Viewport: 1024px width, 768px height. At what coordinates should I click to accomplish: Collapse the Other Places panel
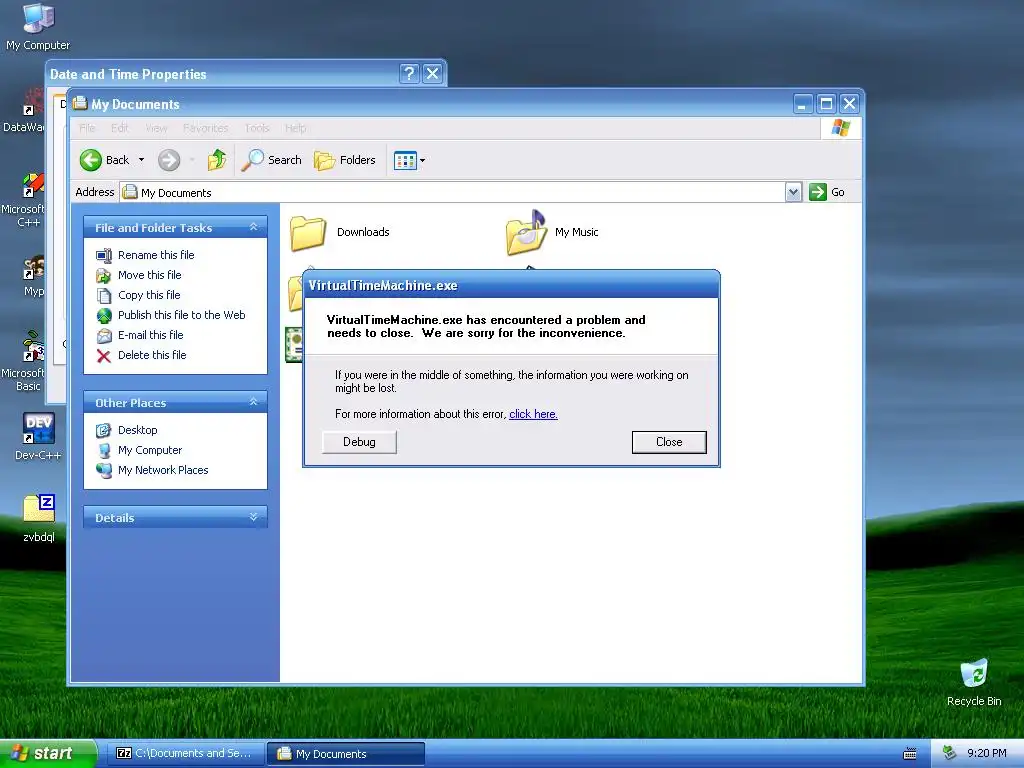(253, 402)
